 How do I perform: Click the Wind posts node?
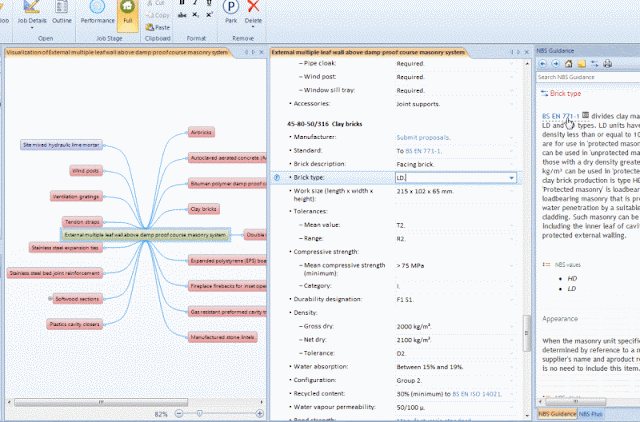[86, 171]
